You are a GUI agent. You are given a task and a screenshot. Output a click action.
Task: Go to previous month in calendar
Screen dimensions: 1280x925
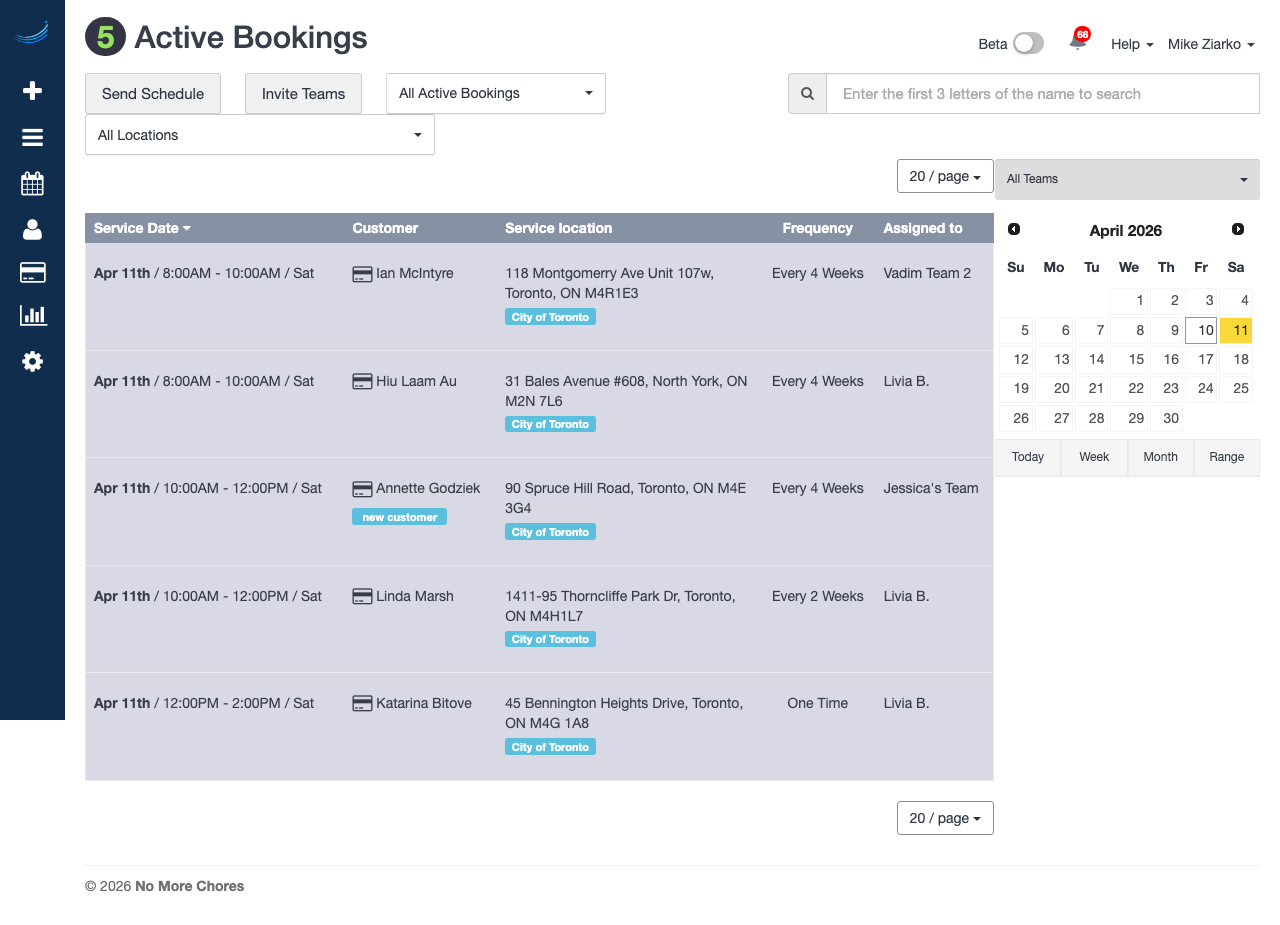(1014, 230)
